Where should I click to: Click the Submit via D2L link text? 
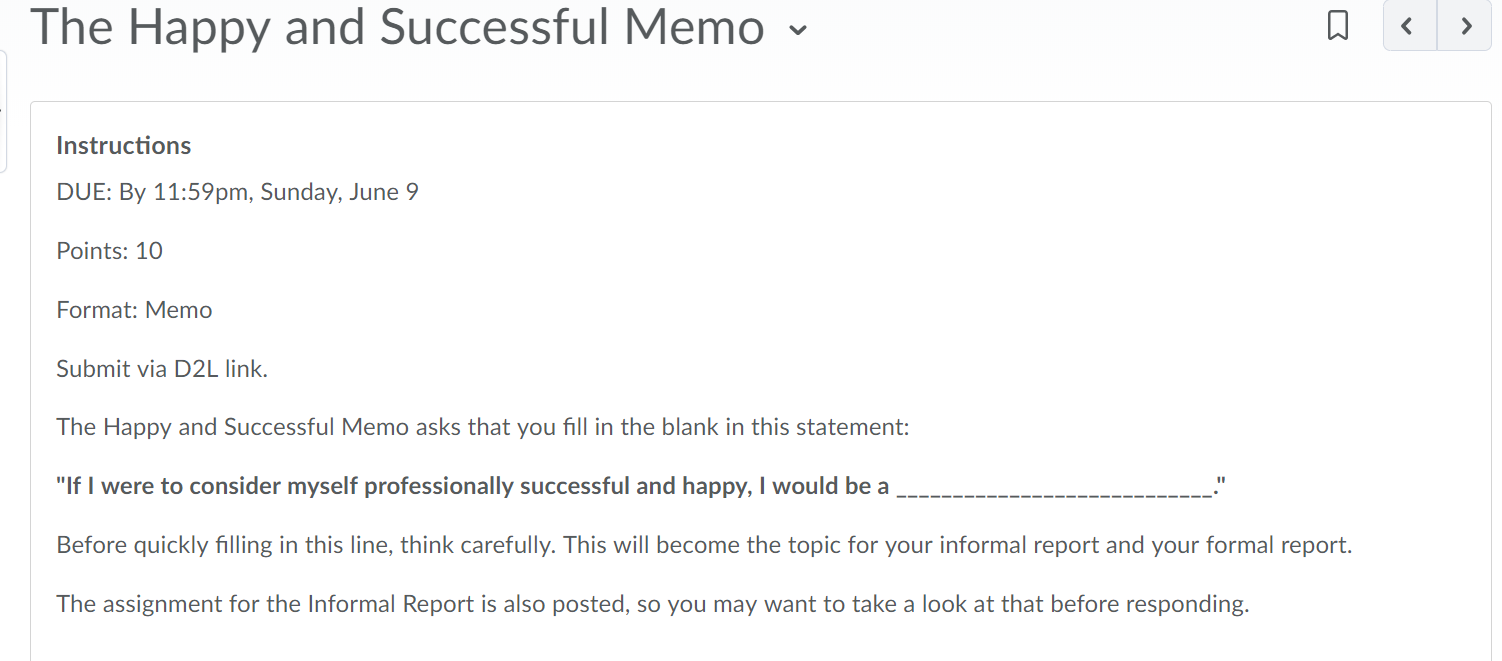tap(162, 369)
